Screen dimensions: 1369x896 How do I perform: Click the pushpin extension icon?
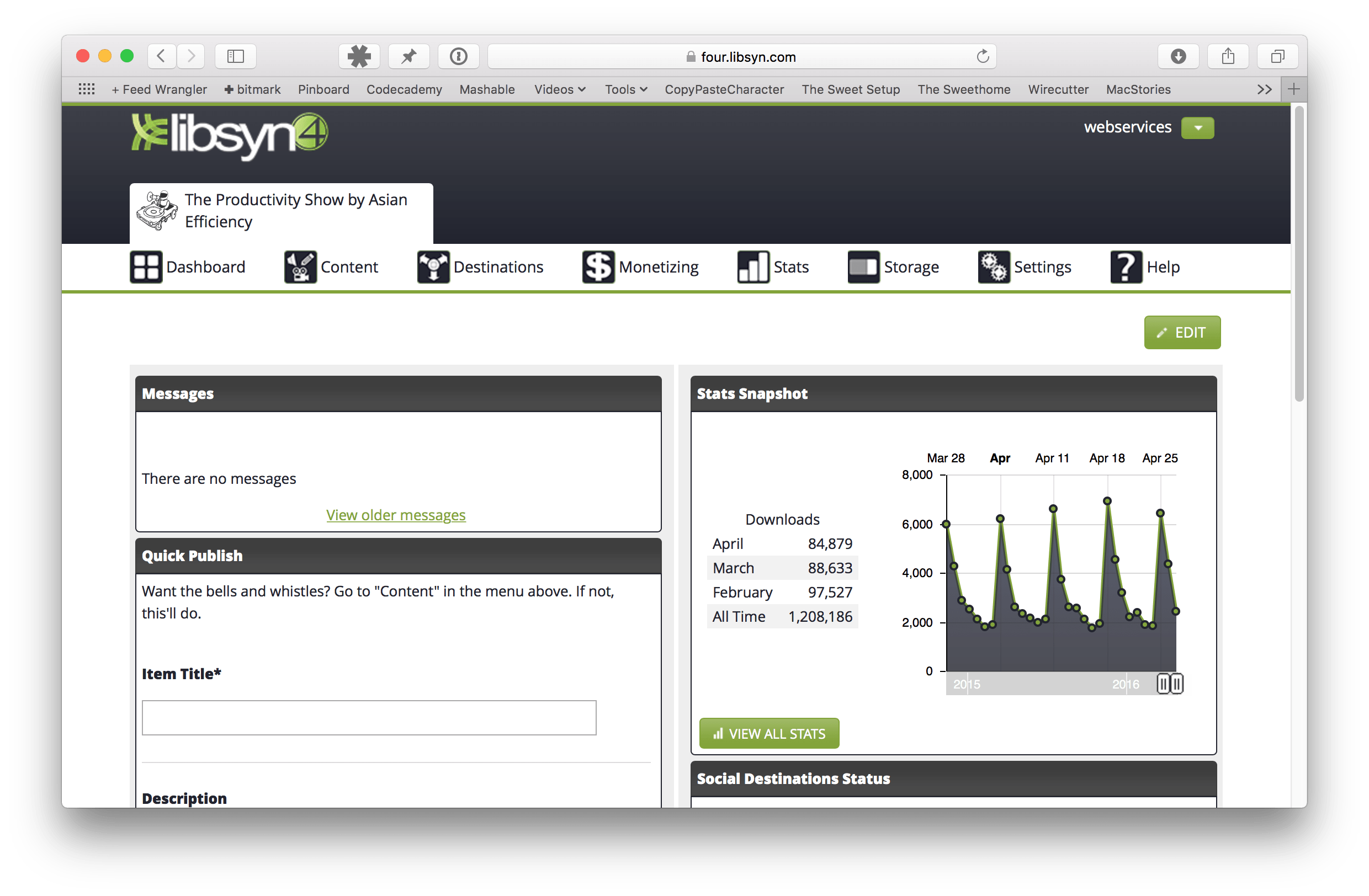pos(409,56)
